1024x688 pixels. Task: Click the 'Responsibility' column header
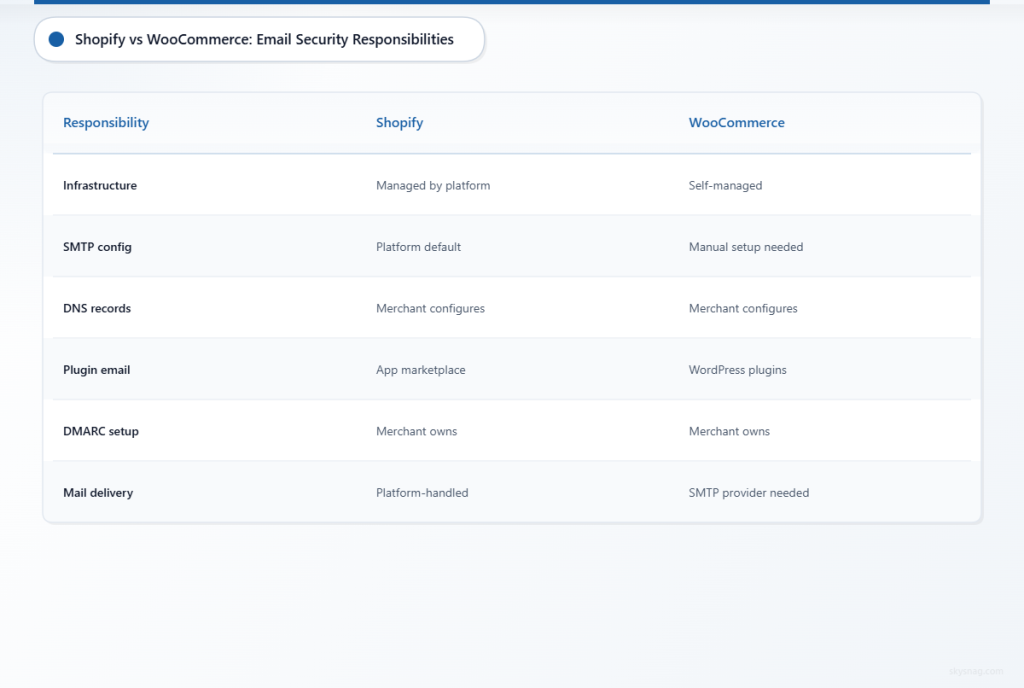106,123
